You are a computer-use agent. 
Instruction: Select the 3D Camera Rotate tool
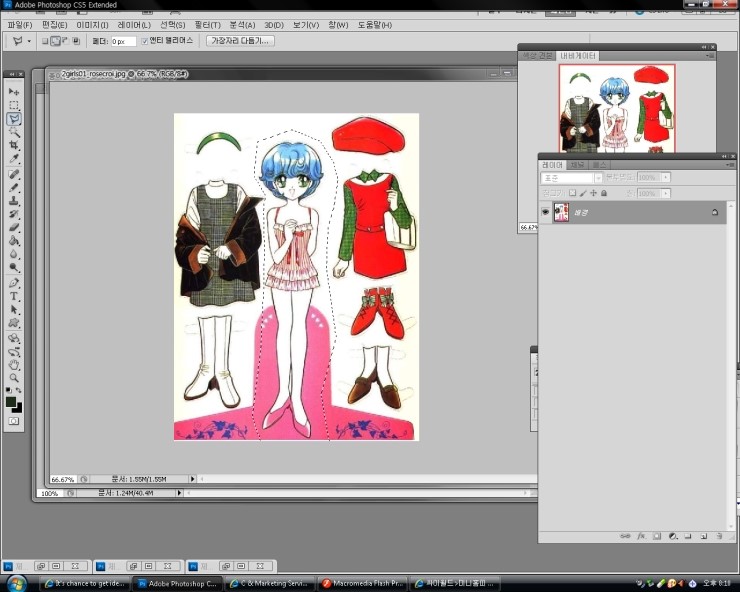click(x=14, y=352)
